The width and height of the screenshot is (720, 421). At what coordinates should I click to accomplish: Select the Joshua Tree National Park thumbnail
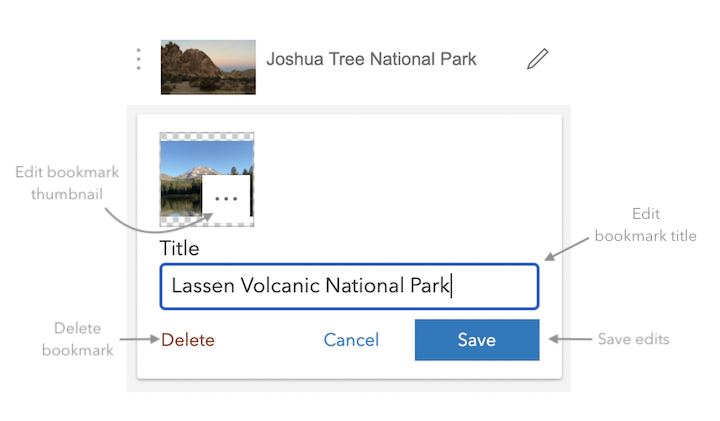[x=208, y=67]
